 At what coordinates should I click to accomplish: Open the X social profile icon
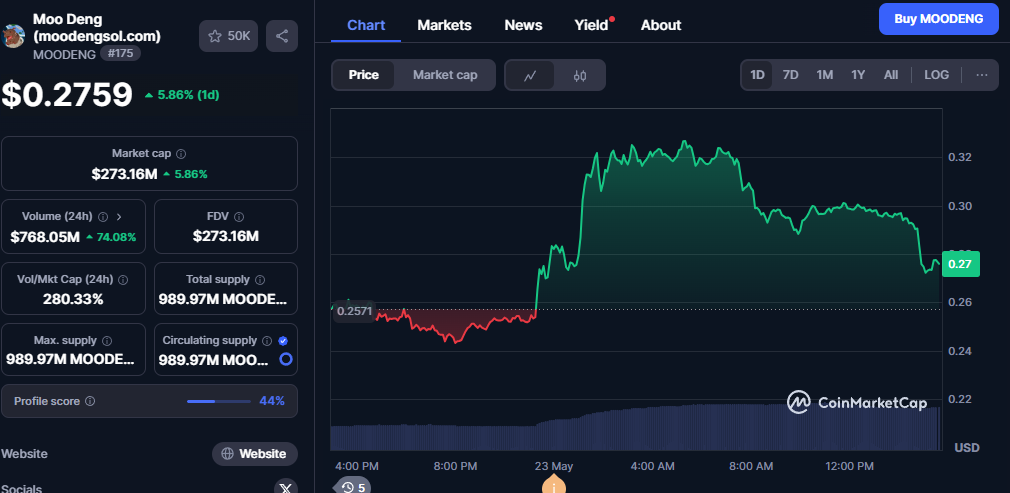point(286,488)
